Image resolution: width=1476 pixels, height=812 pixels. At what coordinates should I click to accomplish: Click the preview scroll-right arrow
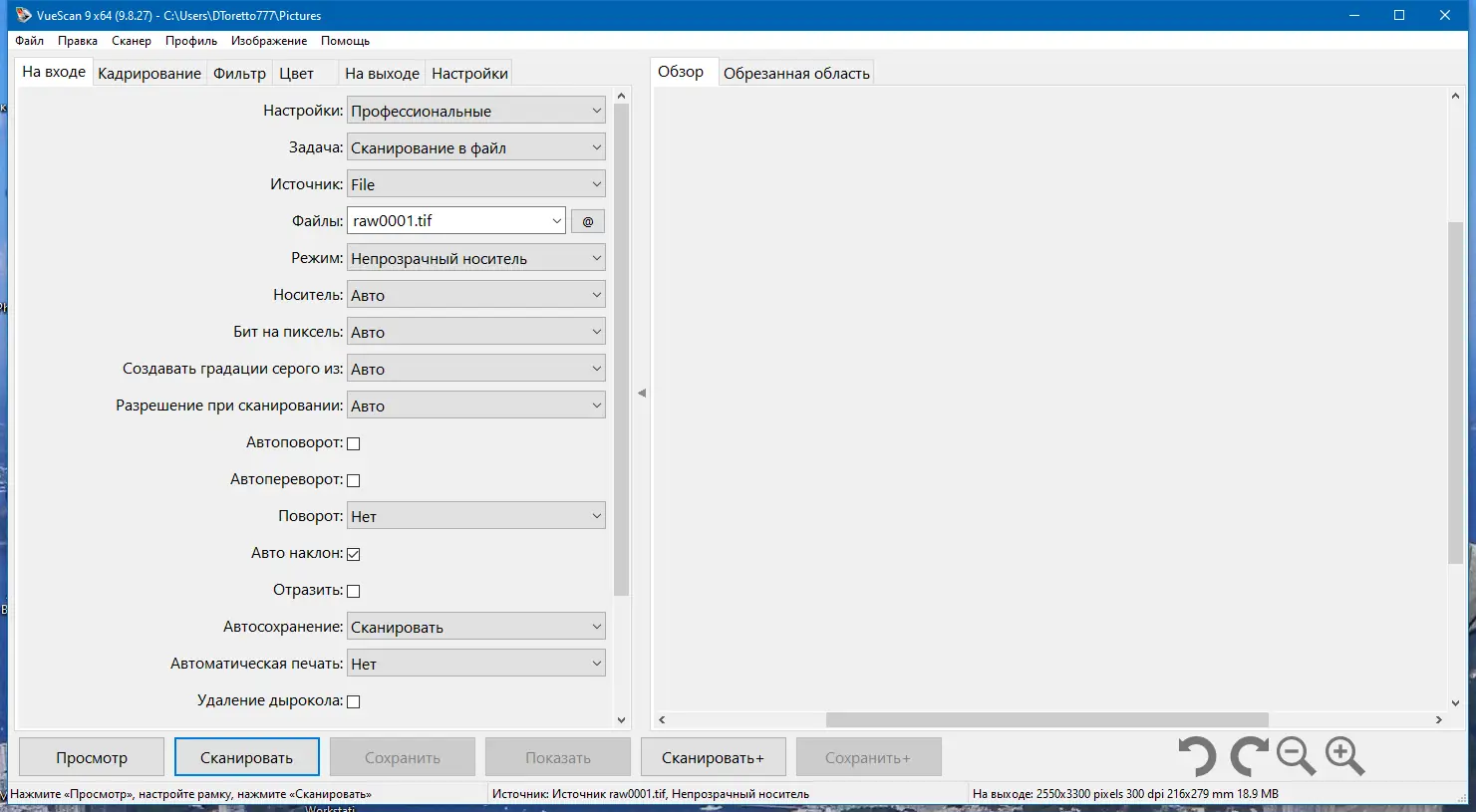pos(1438,719)
